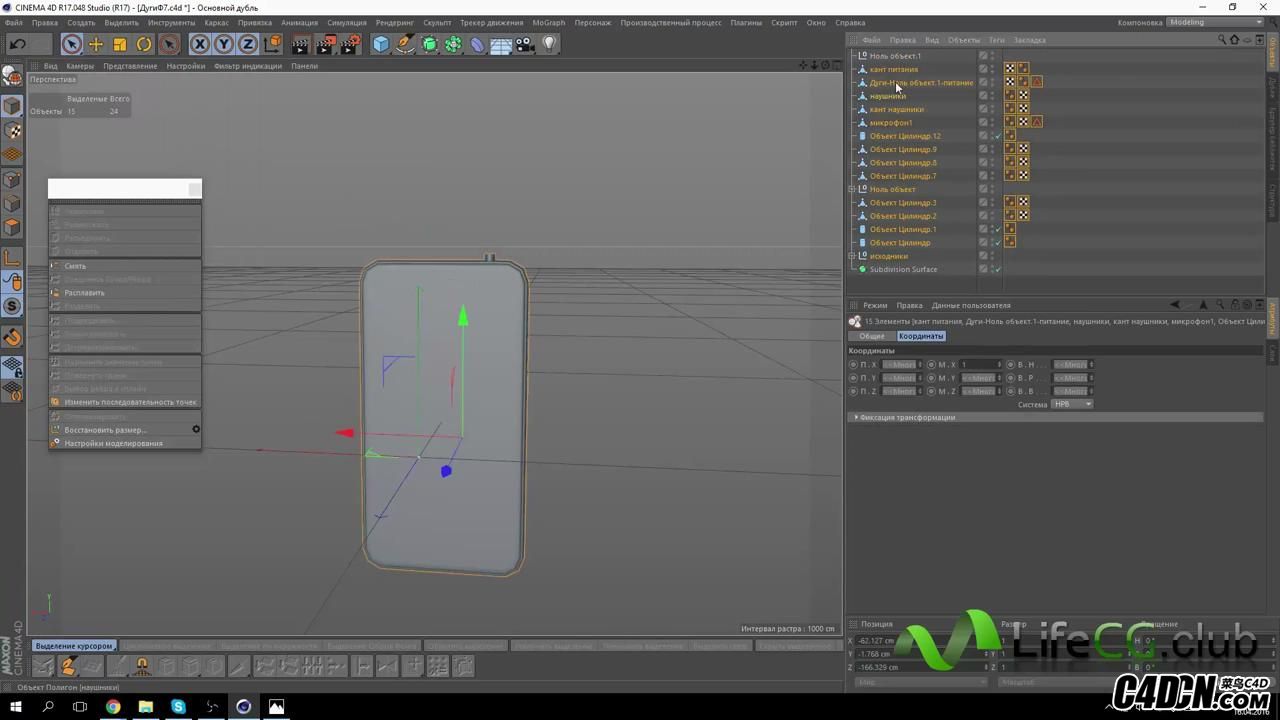1280x720 pixels.
Task: Activate the Rotate tool icon
Action: pos(144,44)
